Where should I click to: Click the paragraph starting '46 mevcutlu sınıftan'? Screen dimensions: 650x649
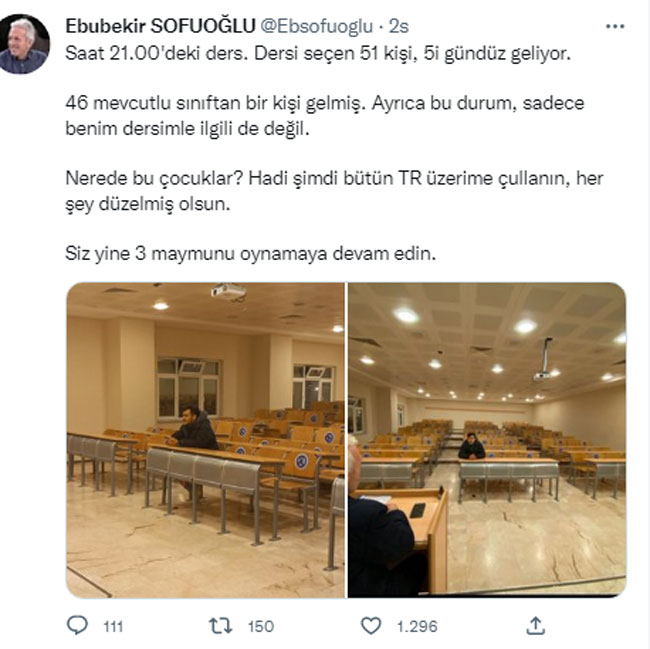click(x=325, y=116)
